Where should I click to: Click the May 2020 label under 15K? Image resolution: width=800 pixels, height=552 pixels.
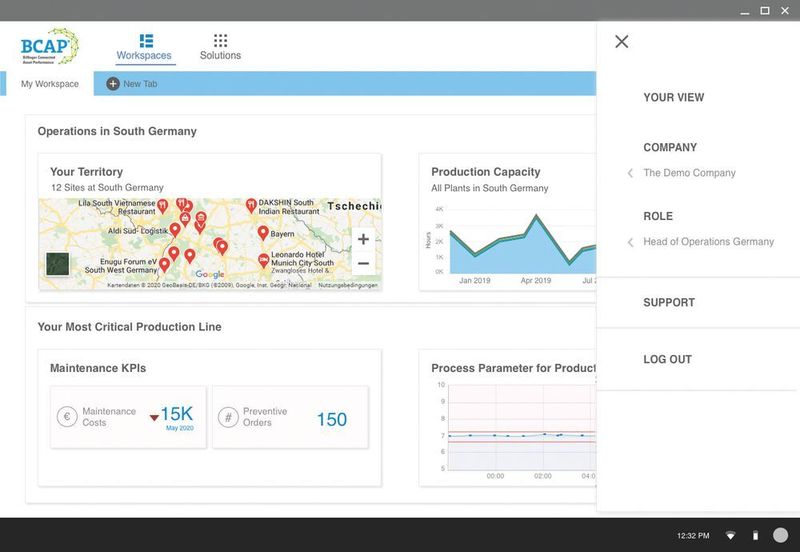pyautogui.click(x=180, y=428)
